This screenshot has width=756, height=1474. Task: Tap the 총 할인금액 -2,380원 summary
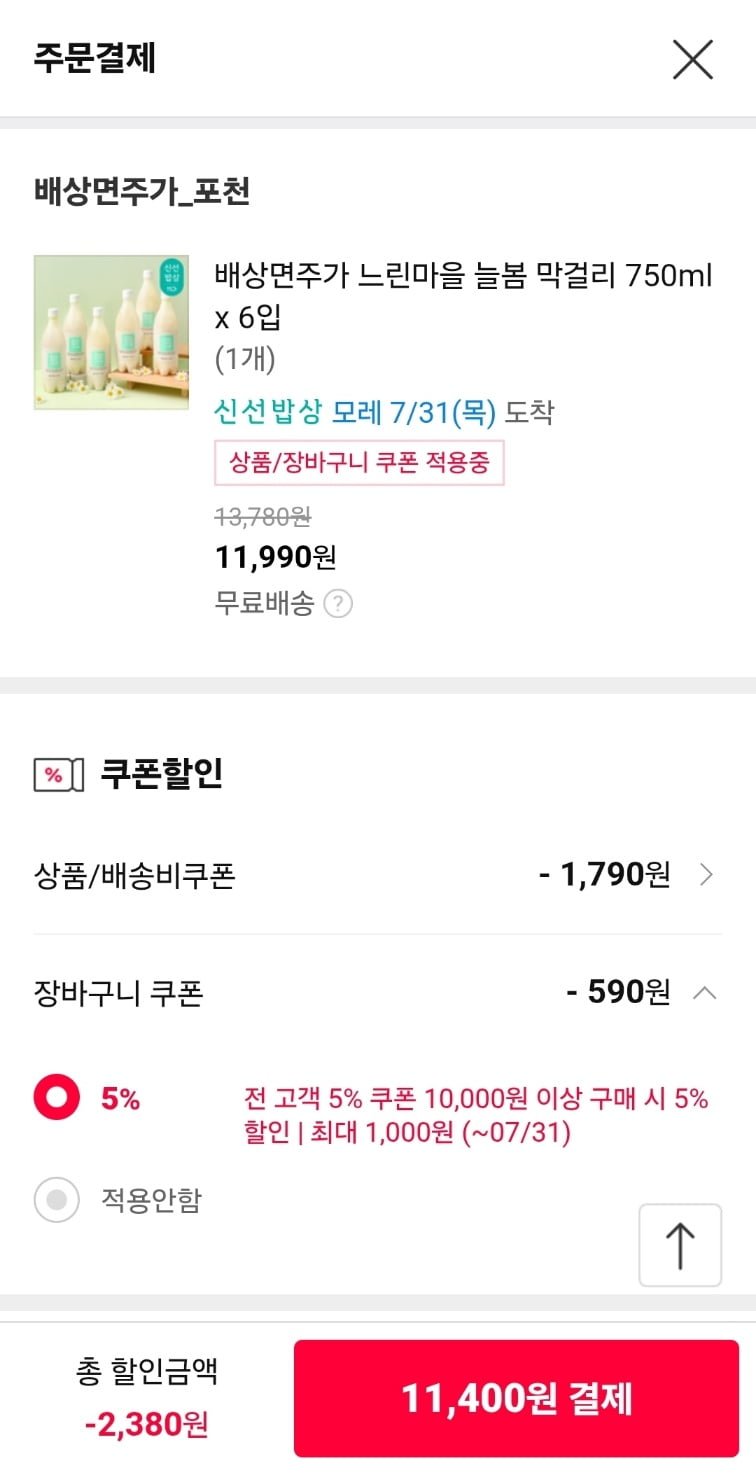tap(146, 1397)
